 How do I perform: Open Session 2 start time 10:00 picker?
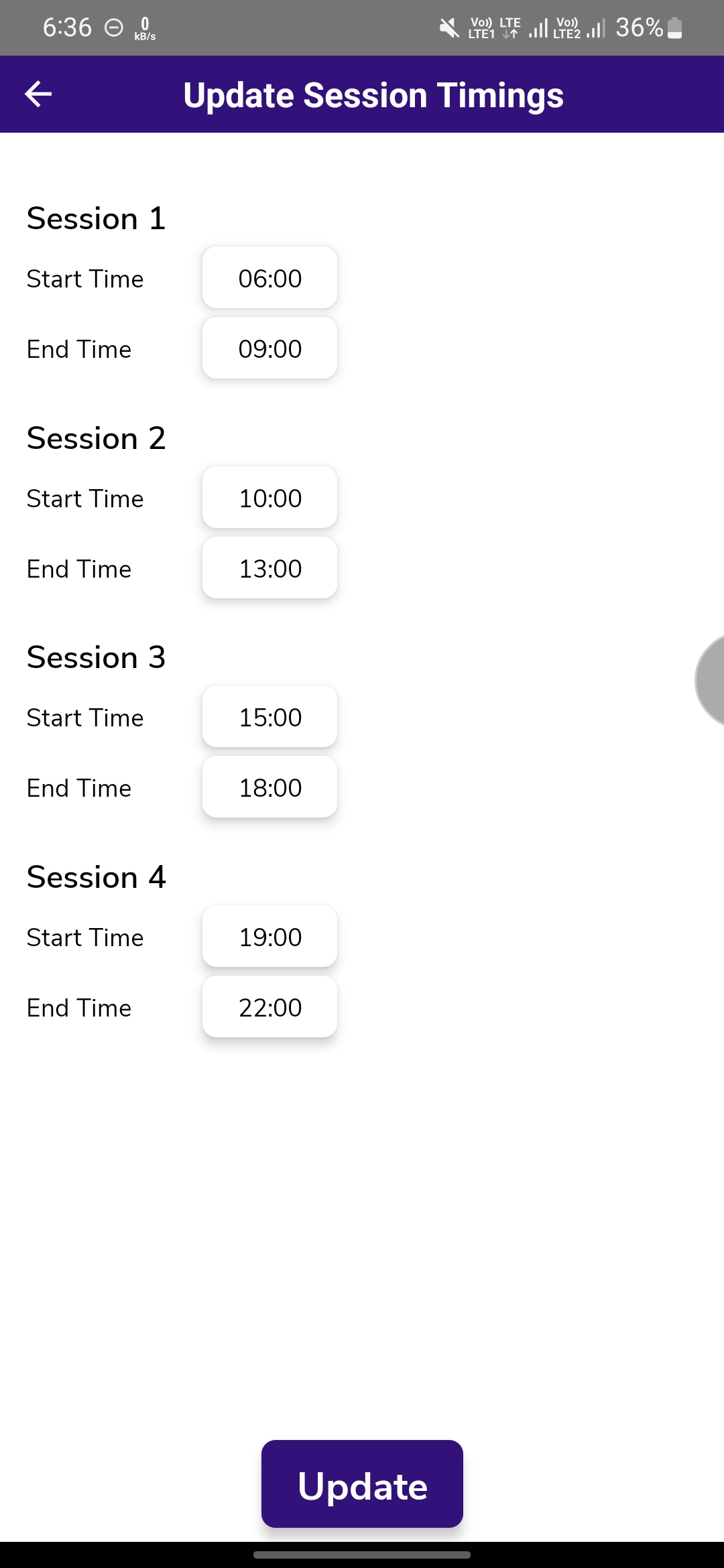[x=269, y=498]
